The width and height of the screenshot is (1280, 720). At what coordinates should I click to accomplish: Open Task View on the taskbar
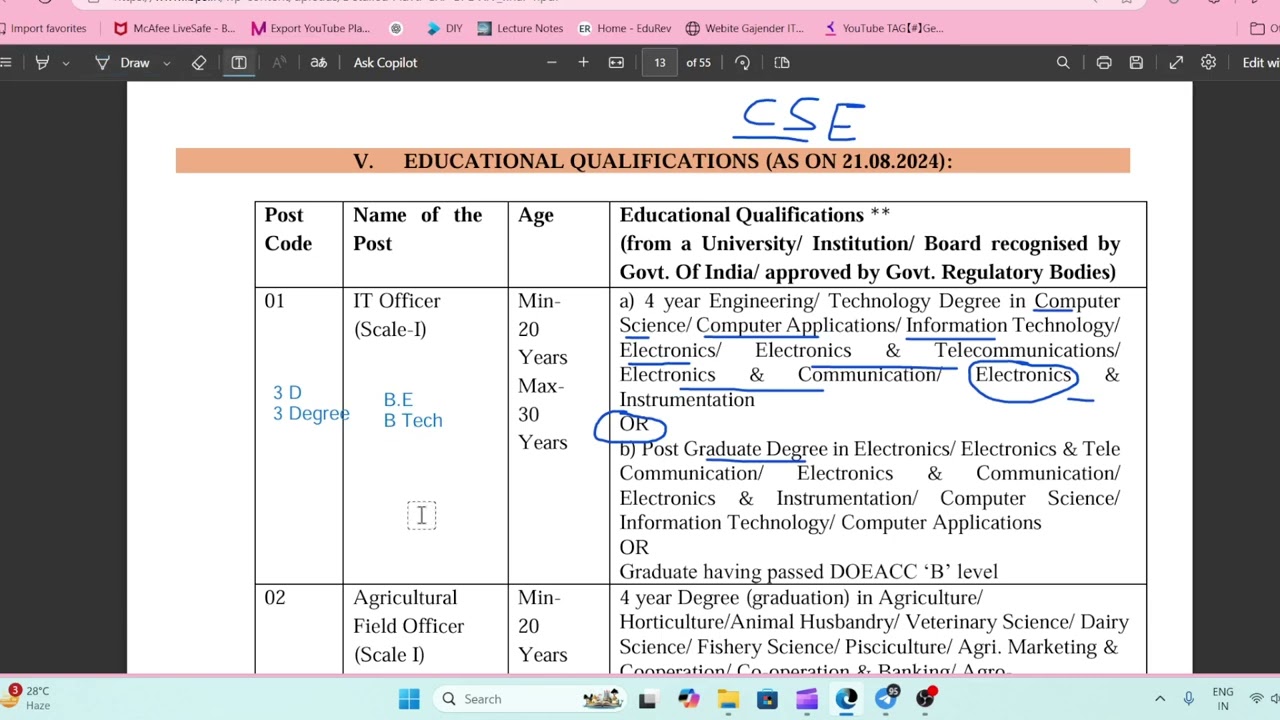pos(647,699)
